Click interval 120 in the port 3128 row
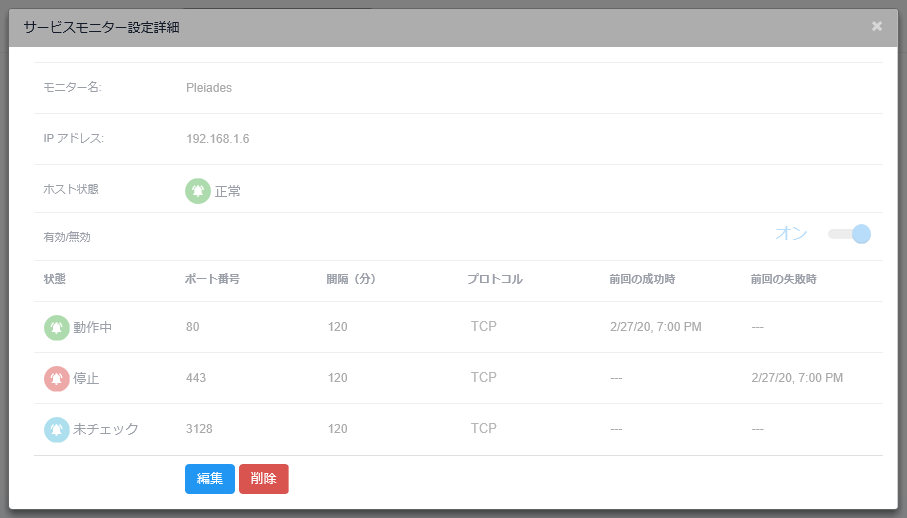Viewport: 907px width, 518px height. click(x=337, y=428)
